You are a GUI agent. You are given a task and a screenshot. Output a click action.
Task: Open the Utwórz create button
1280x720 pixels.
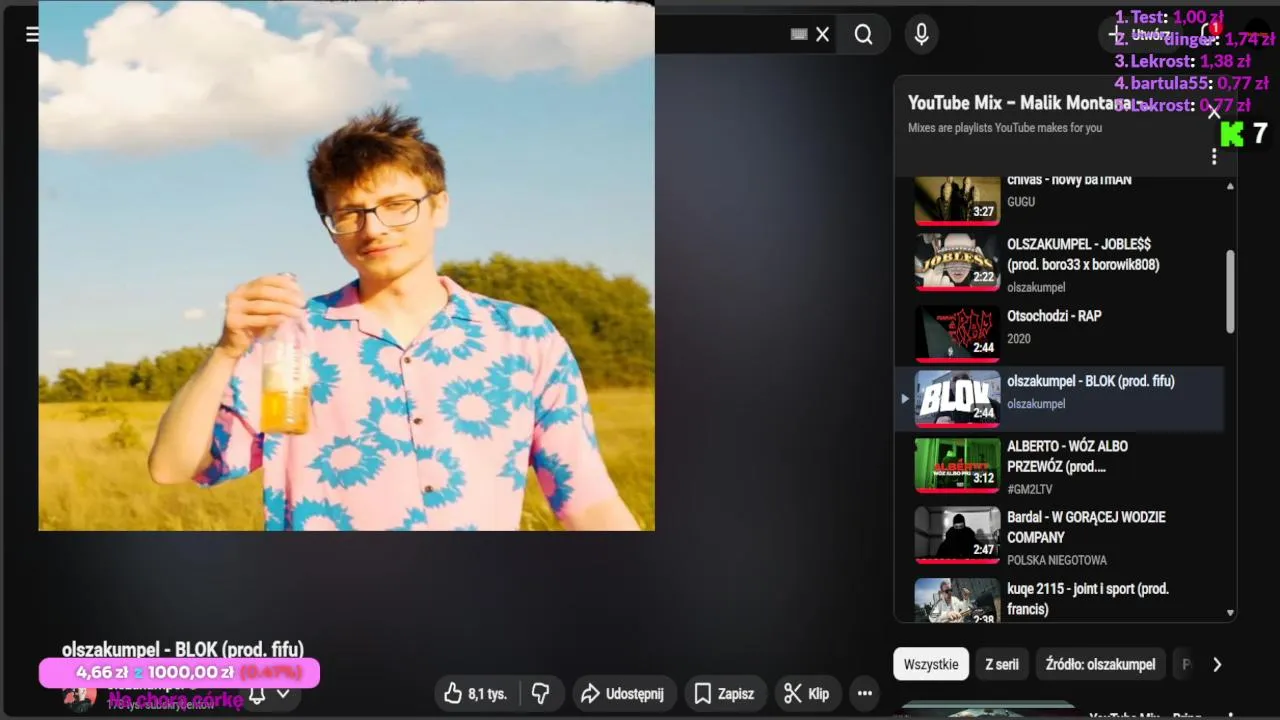1138,35
